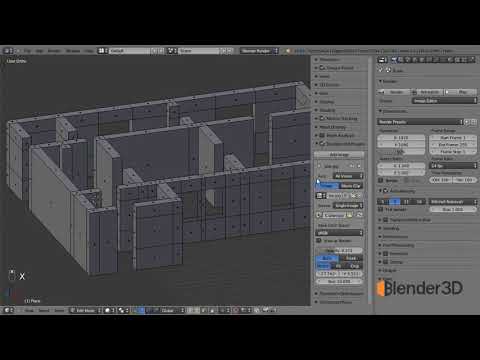Open the Edit Mode dropdown
The height and width of the screenshot is (360, 480).
click(x=85, y=310)
